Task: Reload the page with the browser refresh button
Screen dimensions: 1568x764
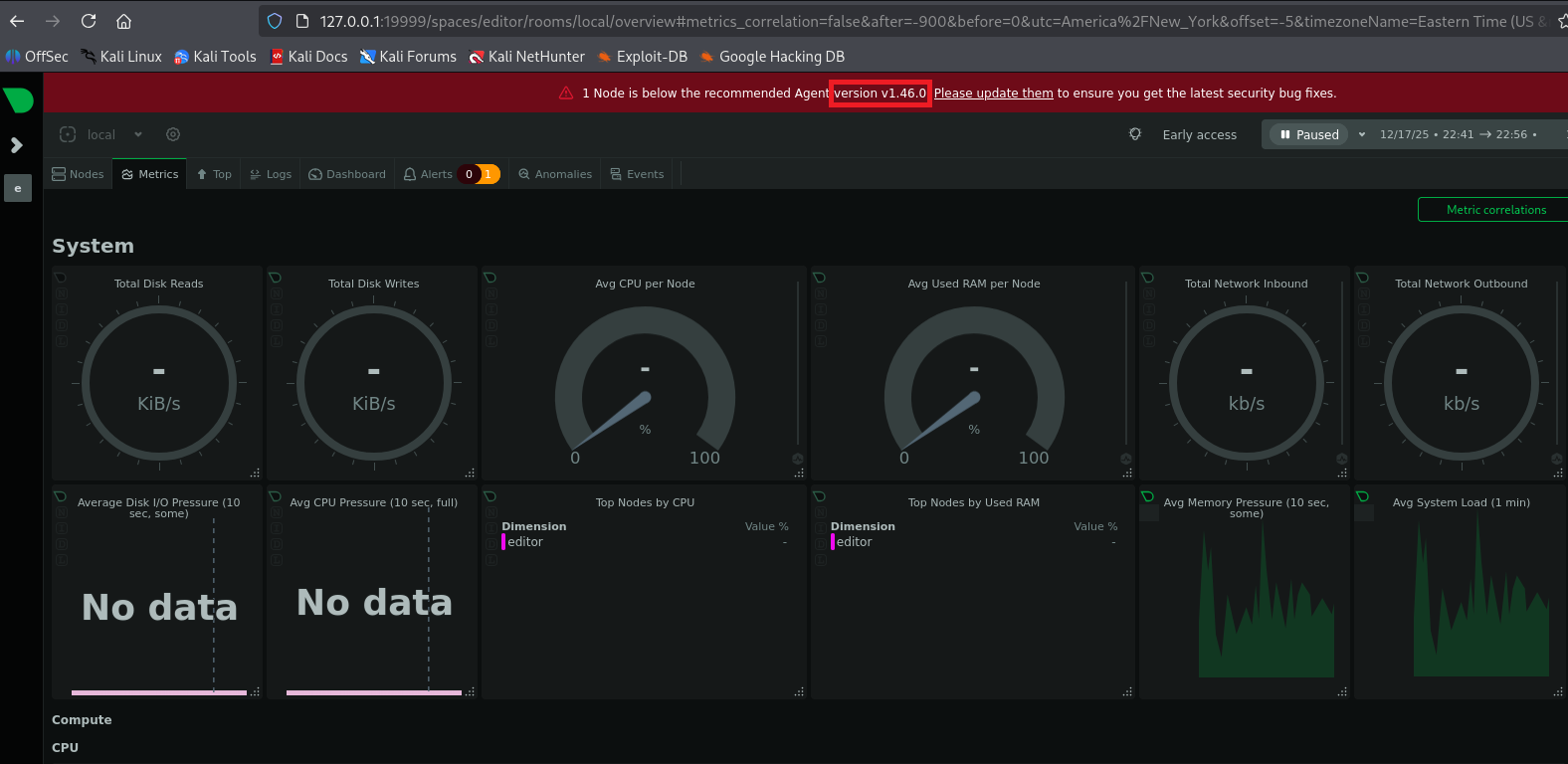Action: [89, 21]
